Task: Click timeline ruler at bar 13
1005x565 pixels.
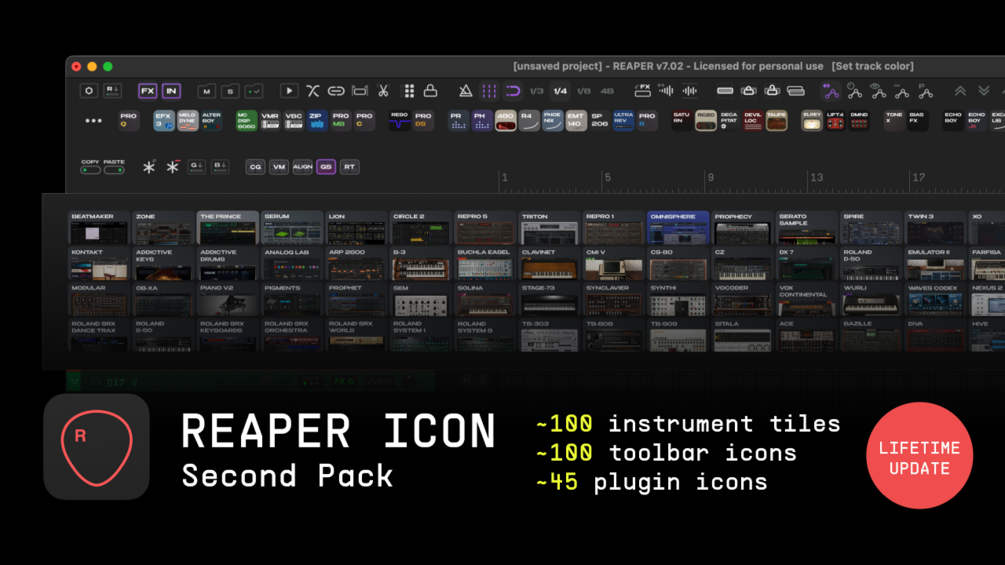Action: pos(816,177)
